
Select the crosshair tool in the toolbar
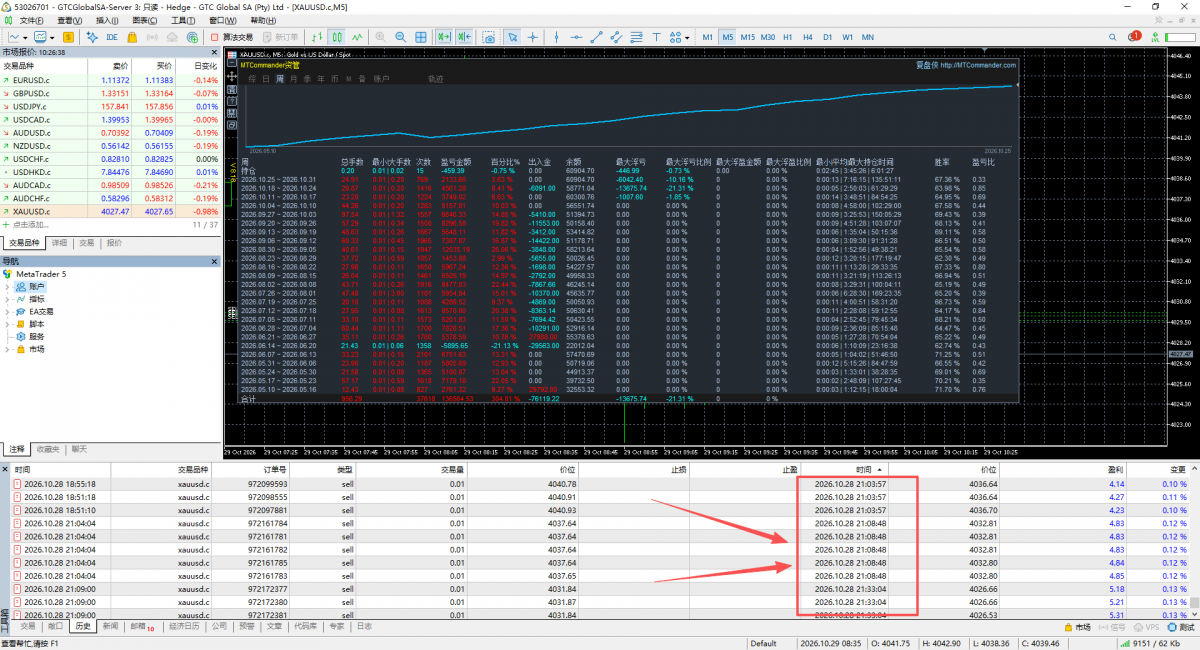click(x=531, y=37)
